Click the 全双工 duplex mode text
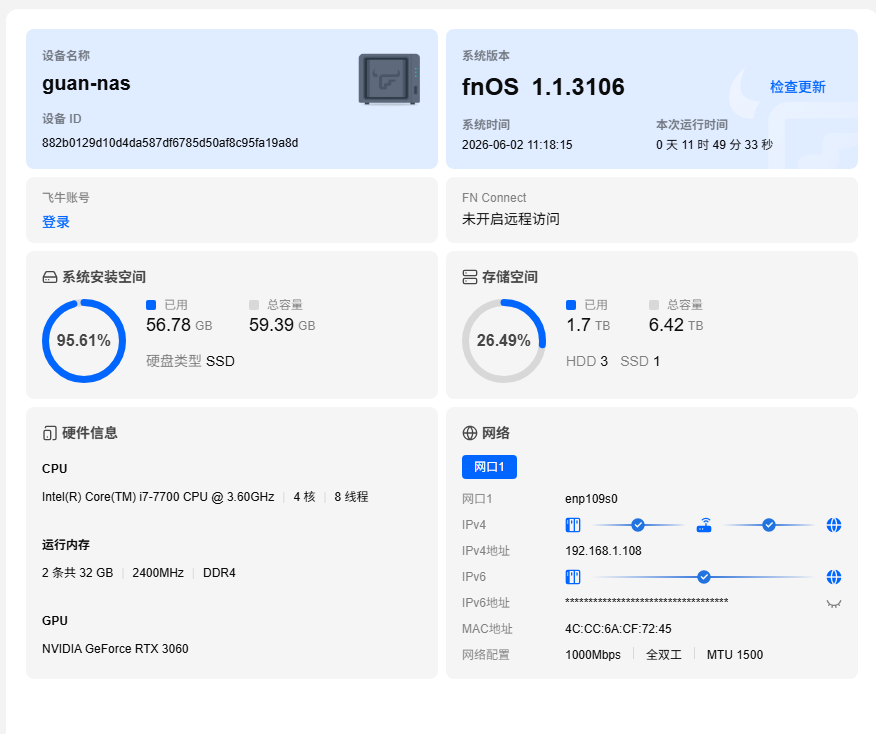876x734 pixels. (664, 655)
